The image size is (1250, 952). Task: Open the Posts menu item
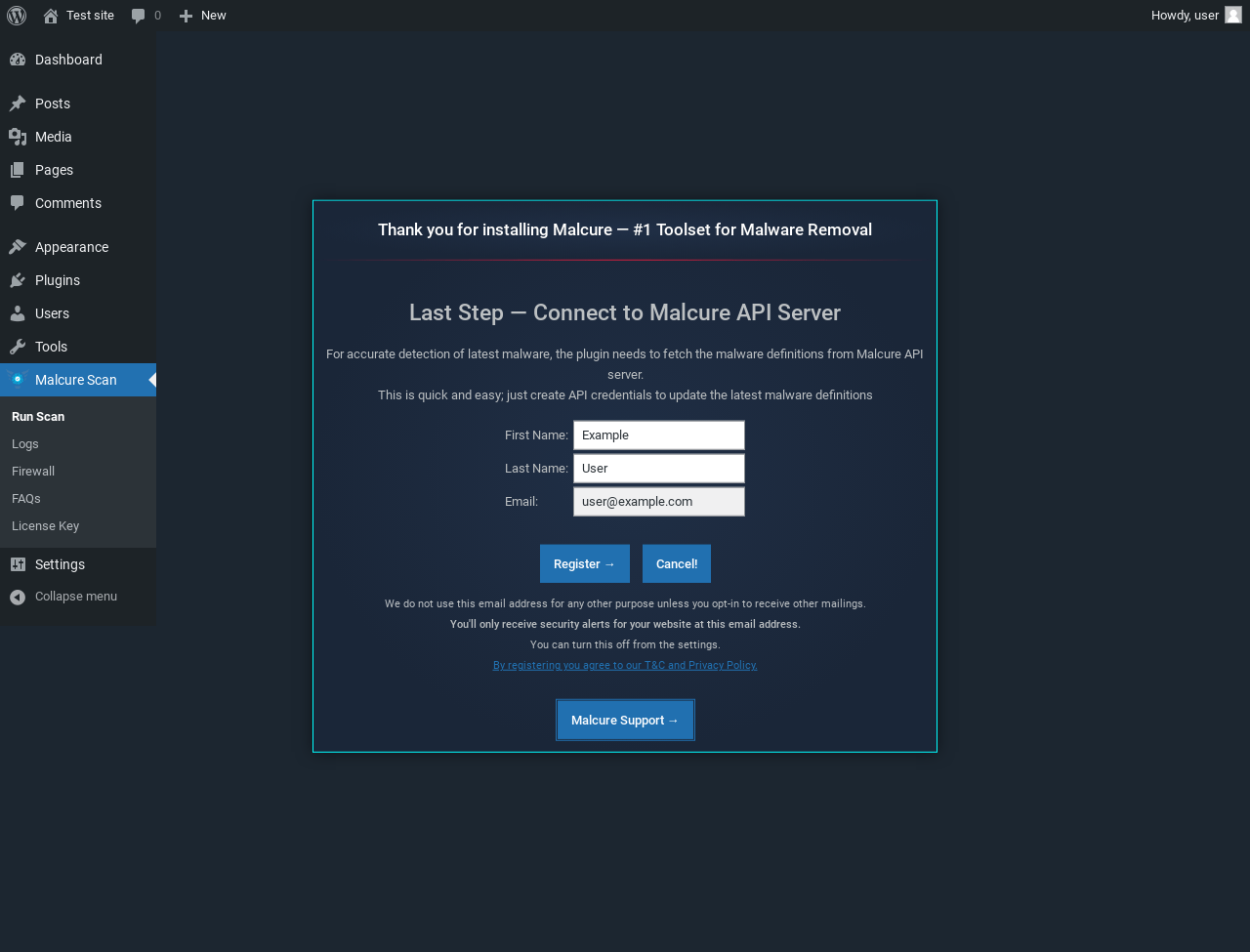pos(78,103)
